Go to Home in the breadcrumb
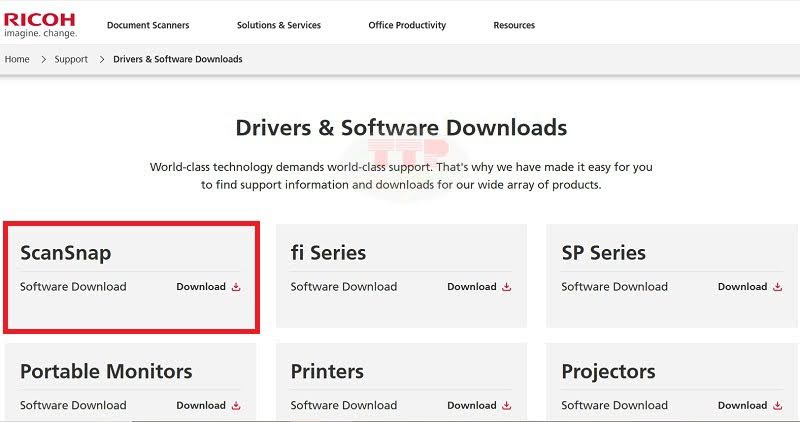Image resolution: width=800 pixels, height=422 pixels. click(x=17, y=59)
